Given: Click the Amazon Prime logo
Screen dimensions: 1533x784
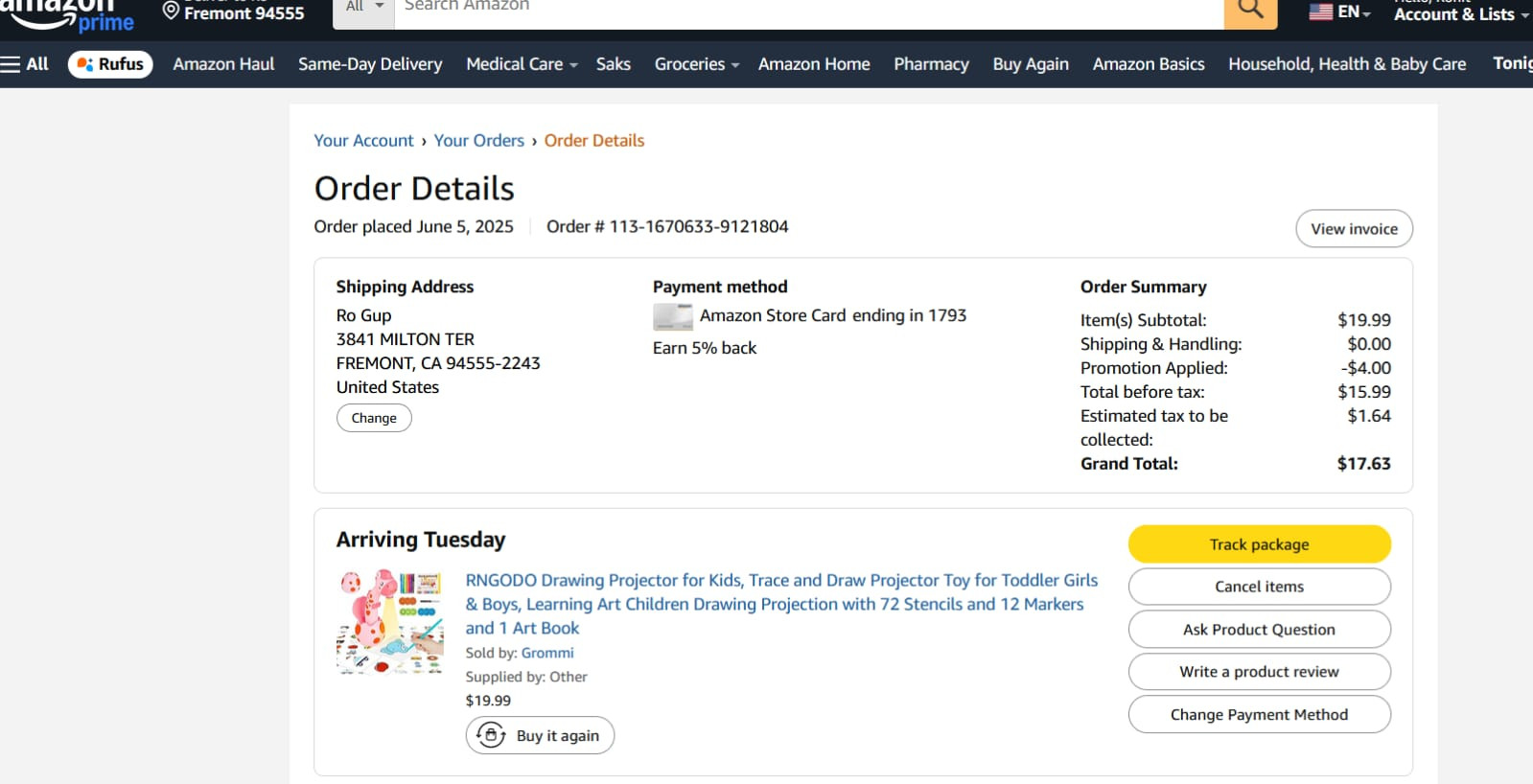Looking at the screenshot, I should coord(67,14).
